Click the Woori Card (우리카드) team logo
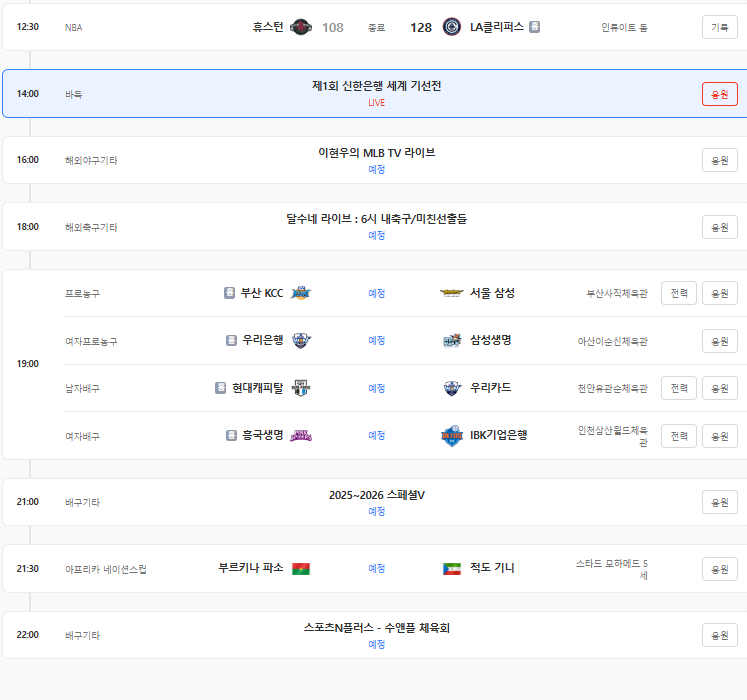The image size is (747, 700). click(x=452, y=388)
